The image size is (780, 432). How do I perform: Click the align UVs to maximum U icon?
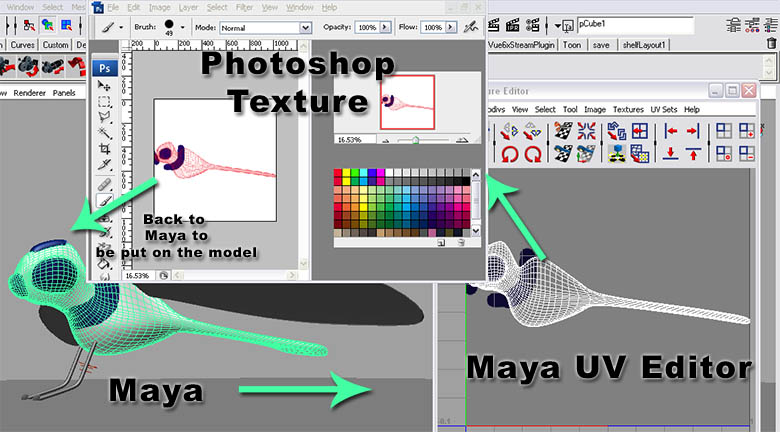(693, 131)
